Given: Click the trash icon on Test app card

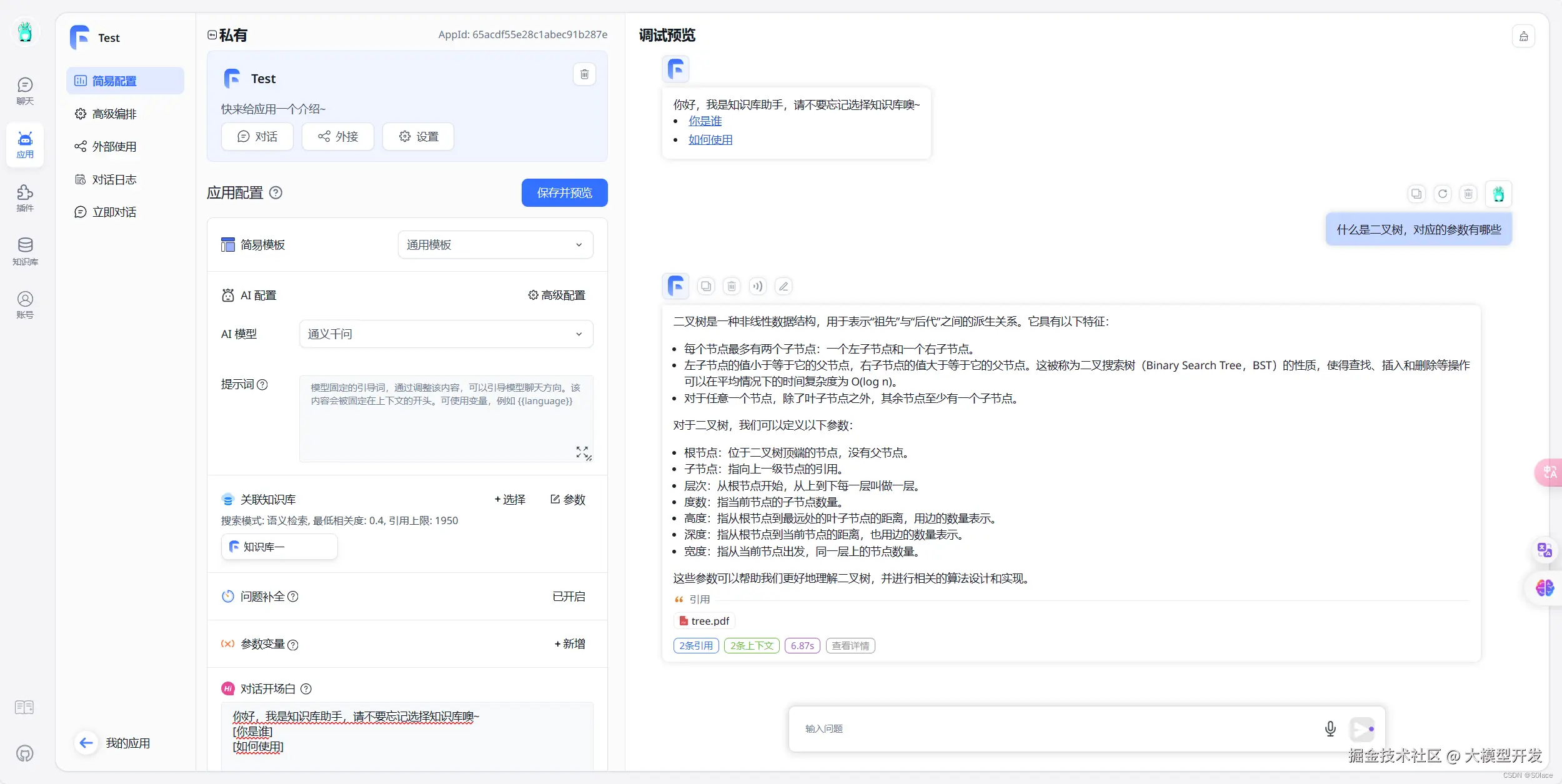Looking at the screenshot, I should coord(584,74).
